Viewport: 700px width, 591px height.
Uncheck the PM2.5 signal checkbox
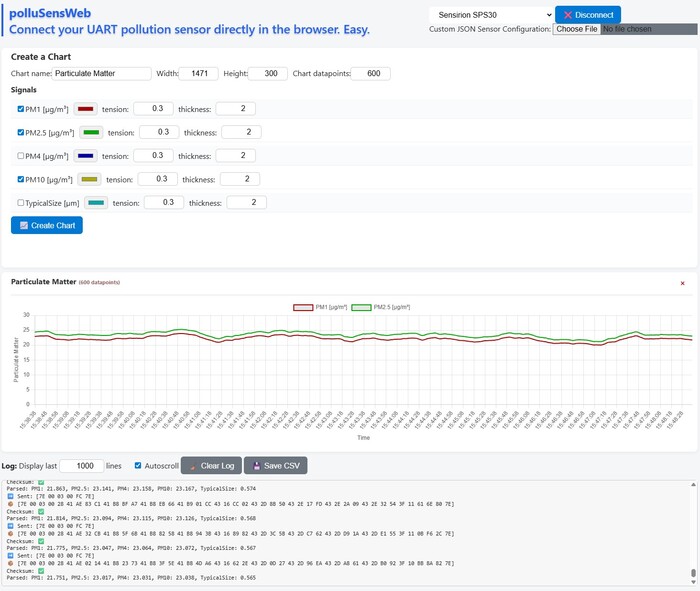click(x=22, y=132)
